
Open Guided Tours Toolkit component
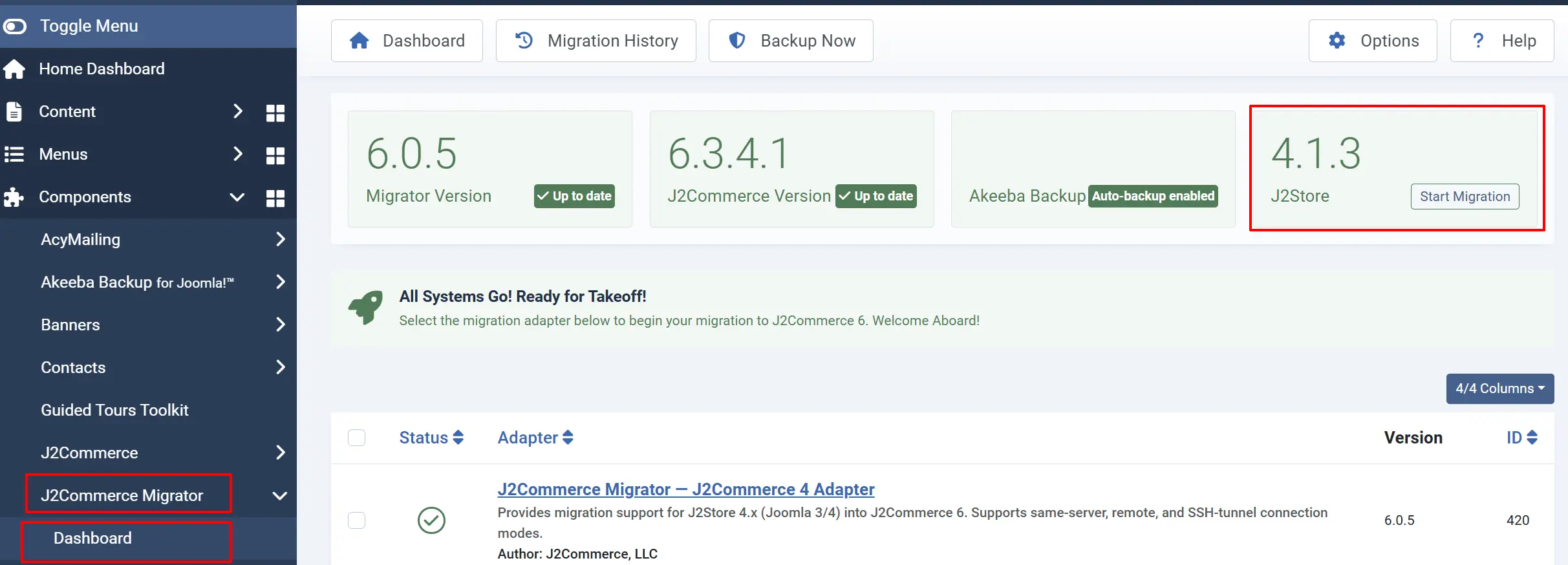pos(114,410)
